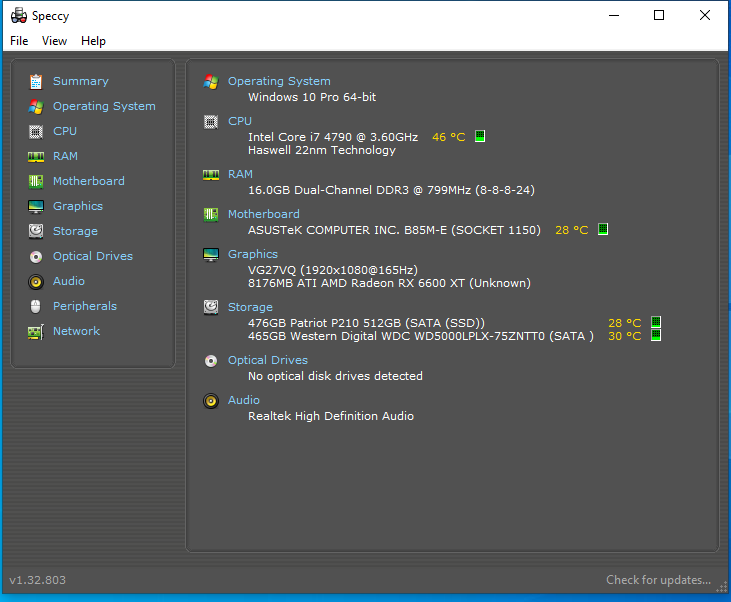
Task: Click the temperature indicator for Western Digital drive
Action: pos(656,335)
